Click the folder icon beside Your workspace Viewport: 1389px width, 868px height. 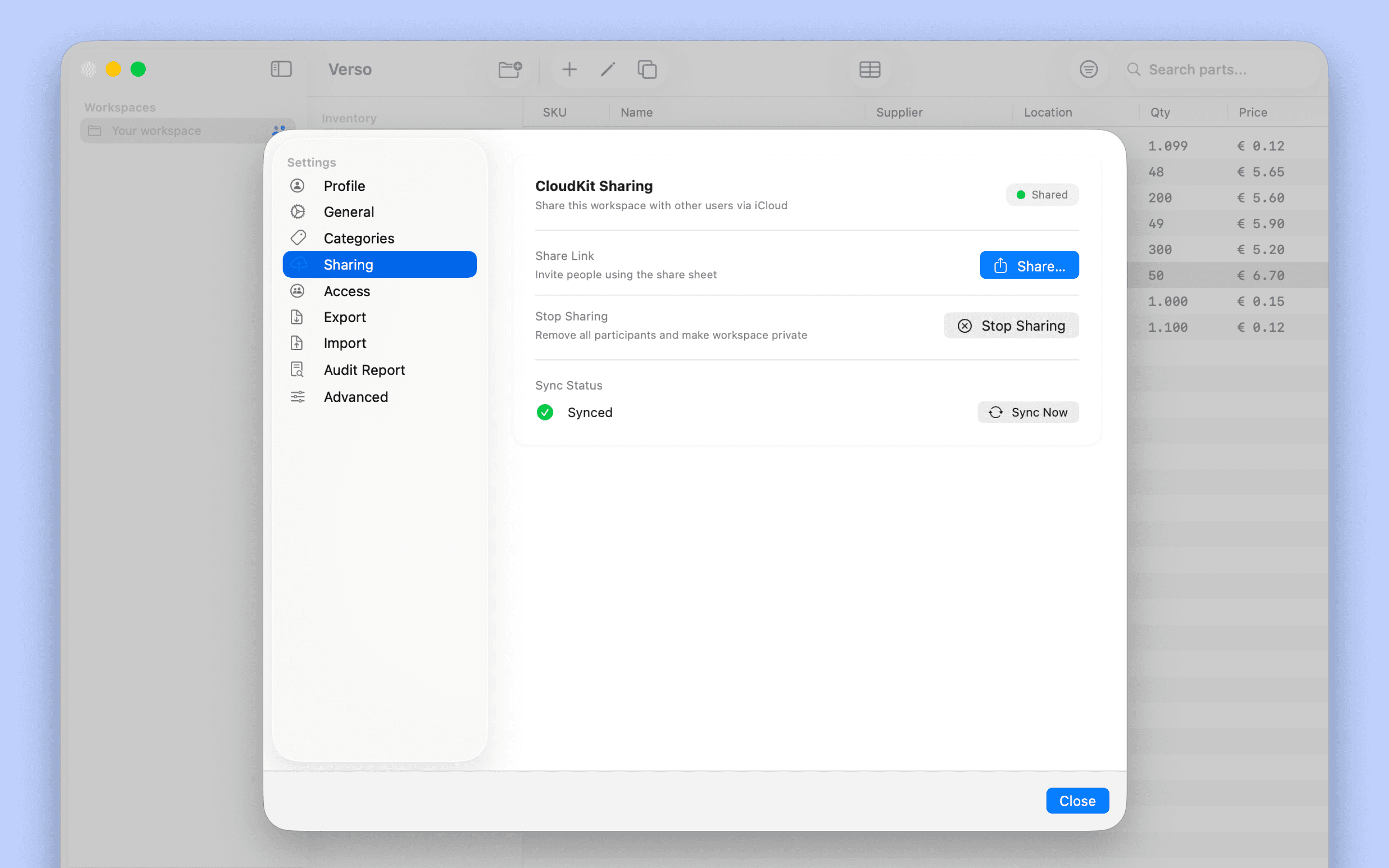[x=95, y=131]
